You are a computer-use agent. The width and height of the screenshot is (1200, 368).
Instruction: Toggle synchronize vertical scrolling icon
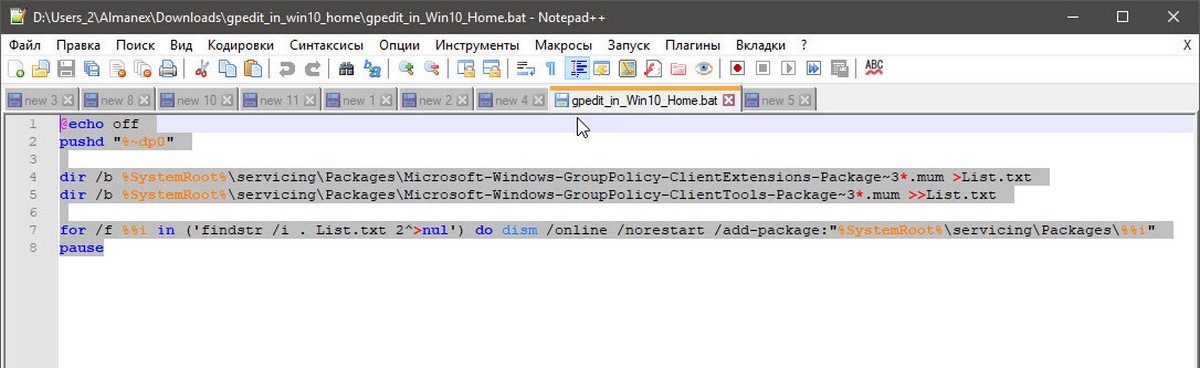[466, 69]
